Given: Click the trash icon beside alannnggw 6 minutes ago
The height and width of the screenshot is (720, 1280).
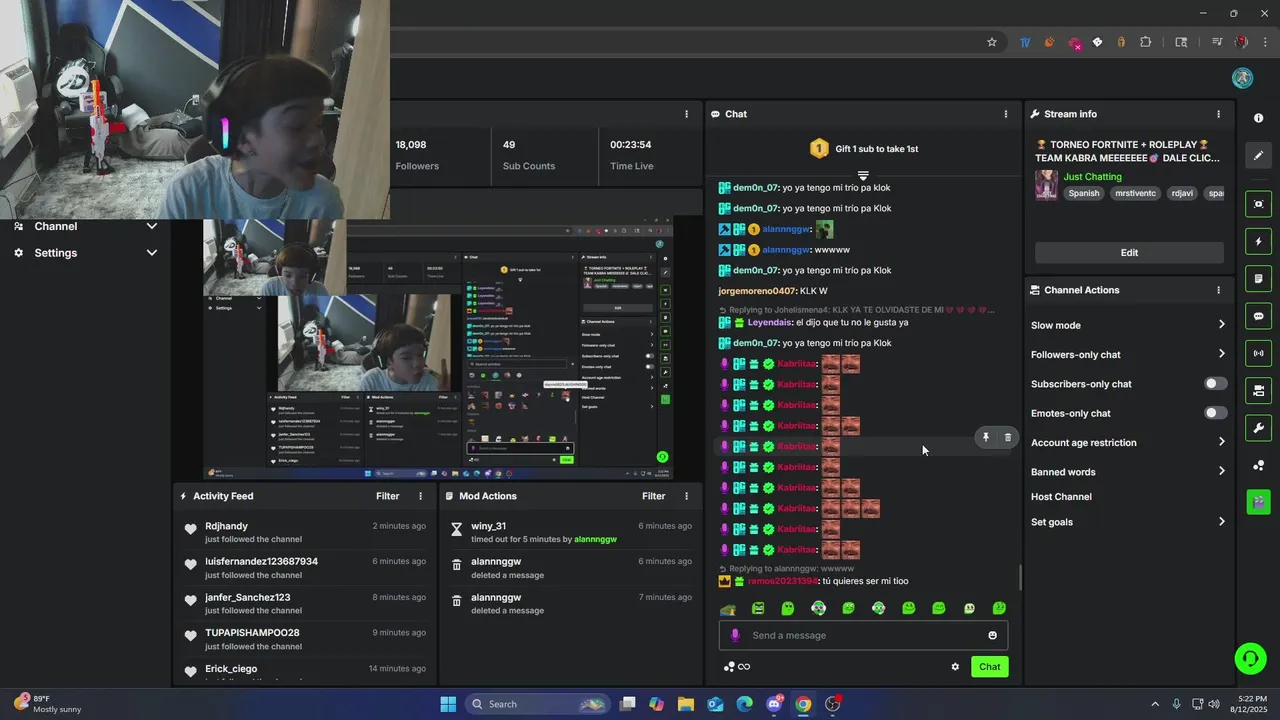Looking at the screenshot, I should click(x=457, y=565).
